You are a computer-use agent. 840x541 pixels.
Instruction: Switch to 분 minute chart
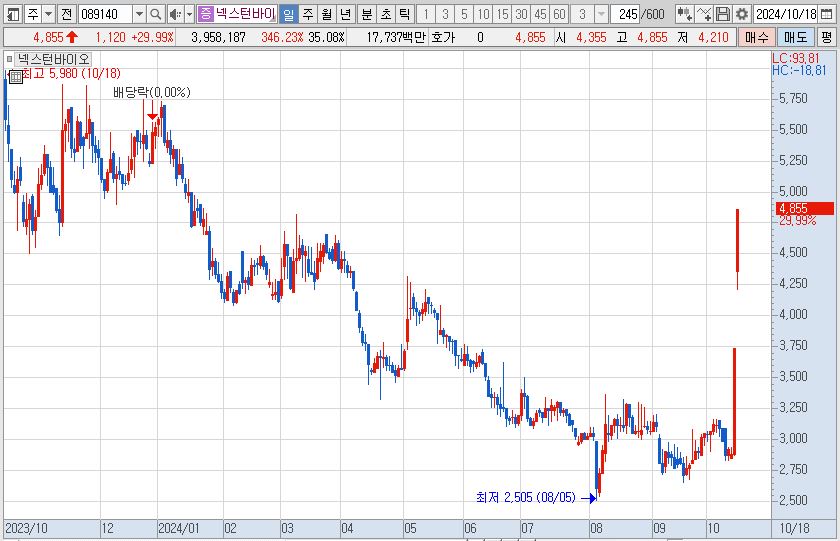tap(367, 14)
